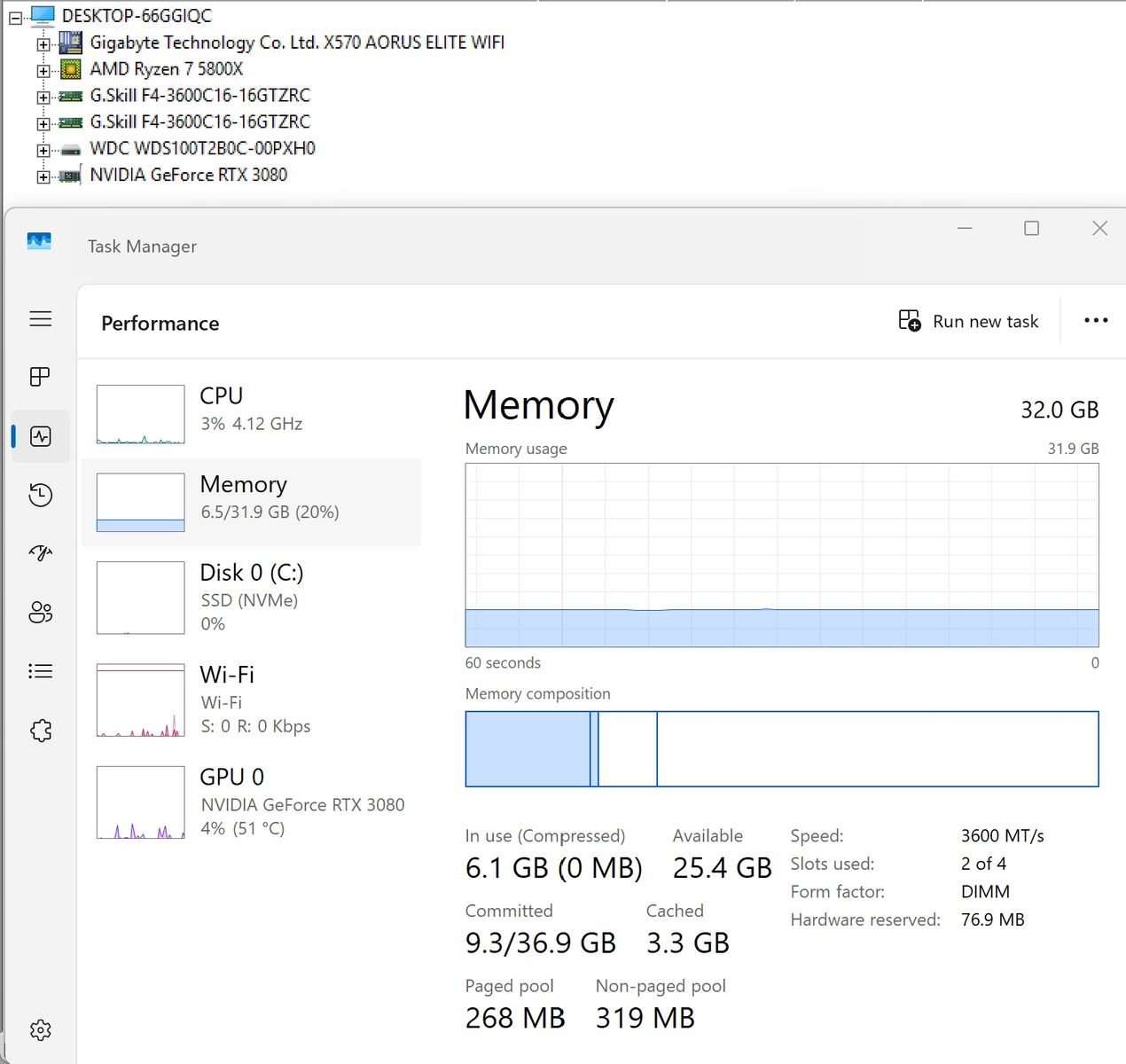Screen dimensions: 1126x1064
Task: Expand the WDC WDS100T2B0C drive node
Action: coord(43,150)
